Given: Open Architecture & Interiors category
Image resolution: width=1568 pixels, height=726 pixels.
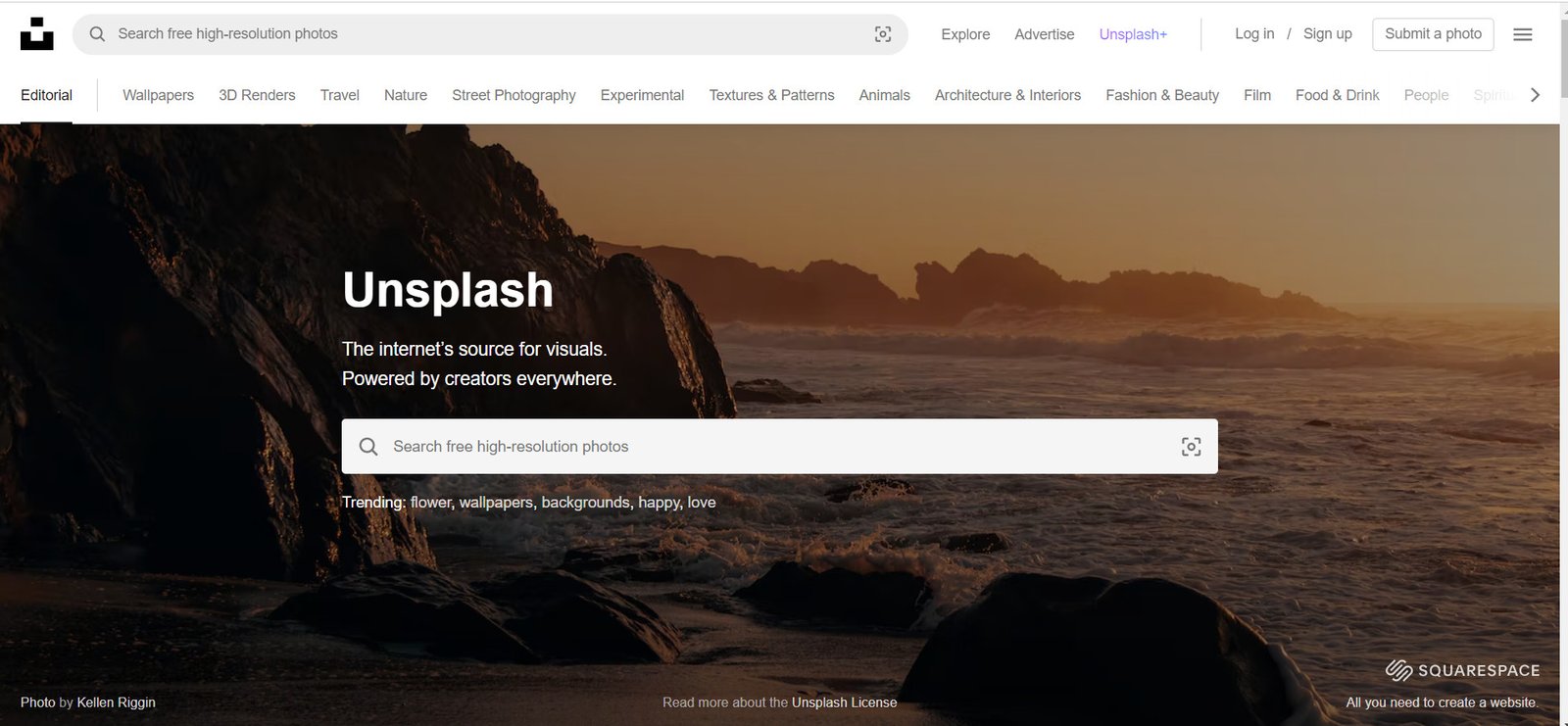Looking at the screenshot, I should pyautogui.click(x=1007, y=95).
